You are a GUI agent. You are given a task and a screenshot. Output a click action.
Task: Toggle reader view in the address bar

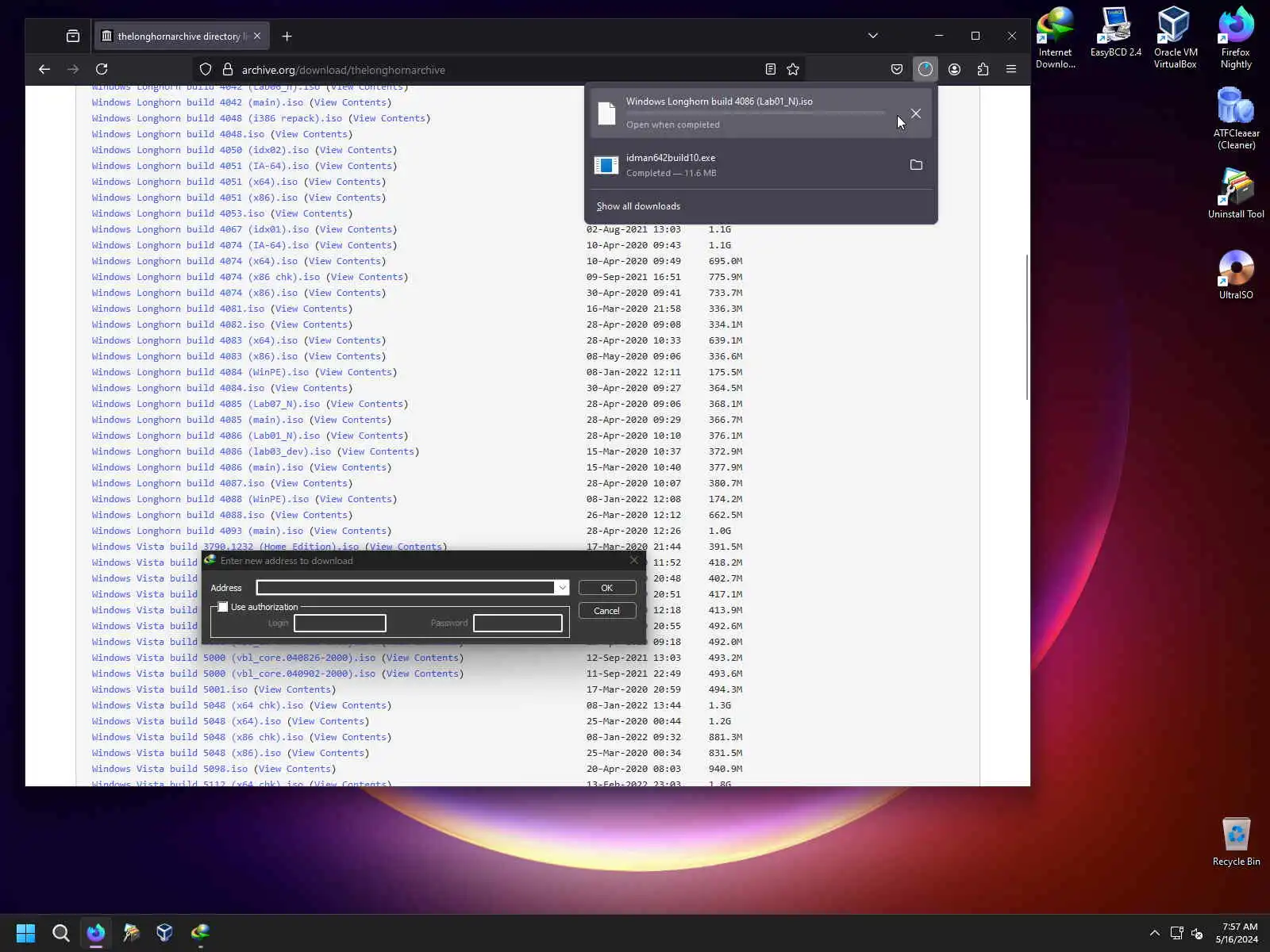tap(770, 70)
